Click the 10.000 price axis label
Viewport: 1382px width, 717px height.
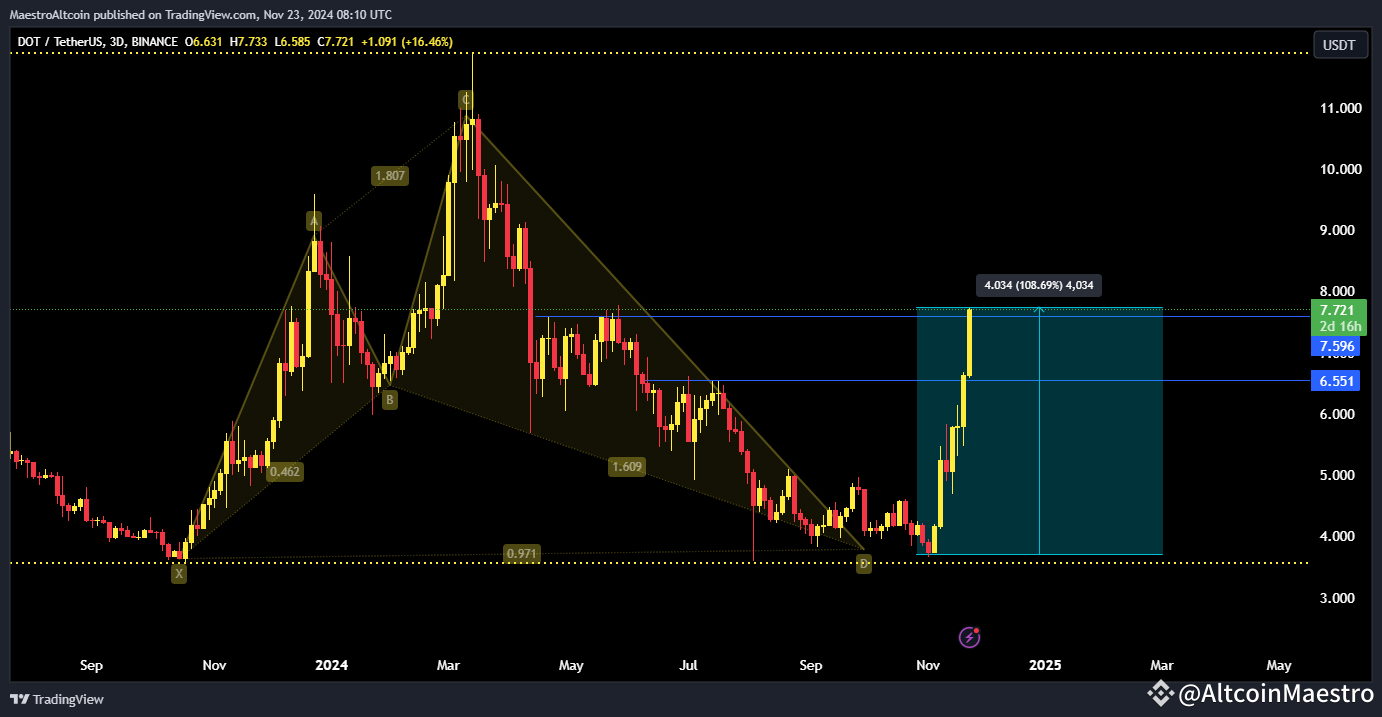point(1341,169)
